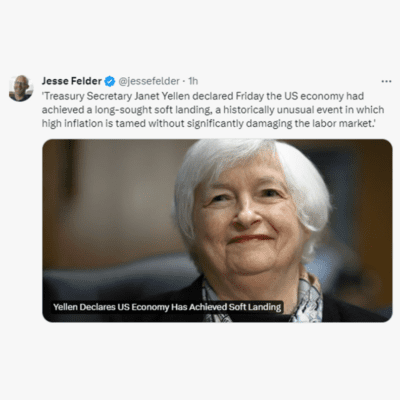The image size is (400, 400).
Task: Open the three-dot More menu on tweet
Action: click(386, 81)
